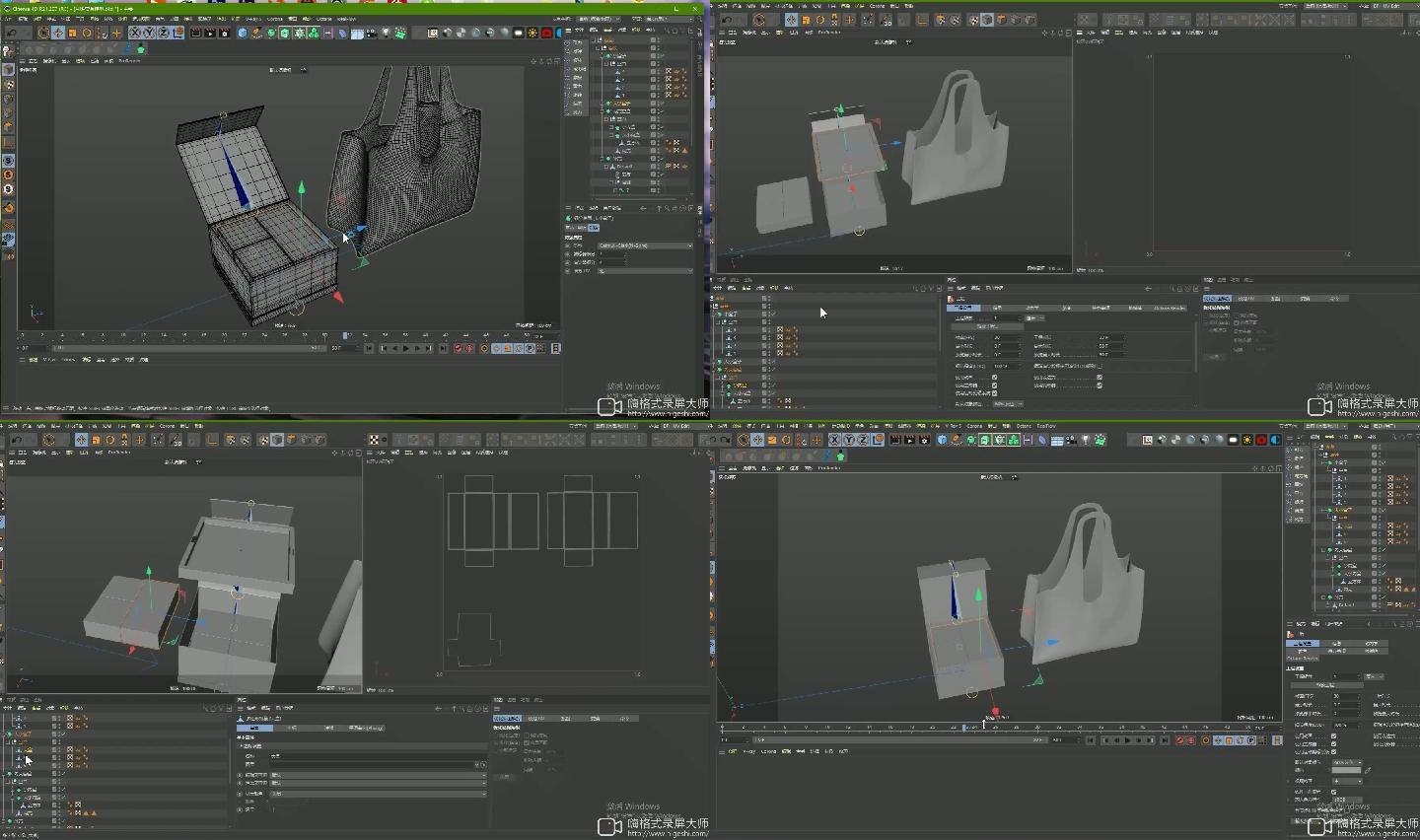Viewport: 1420px width, 840px height.
Task: Add a Light object in bottom-right window
Action: coord(1086,440)
